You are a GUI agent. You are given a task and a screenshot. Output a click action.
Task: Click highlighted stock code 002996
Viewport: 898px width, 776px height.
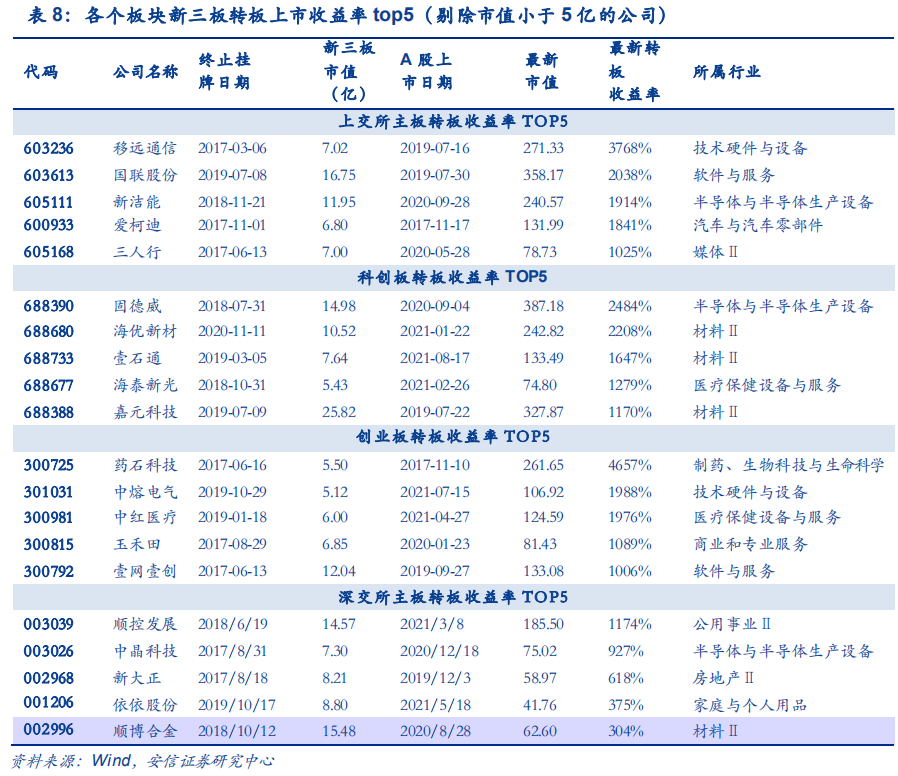pos(49,730)
